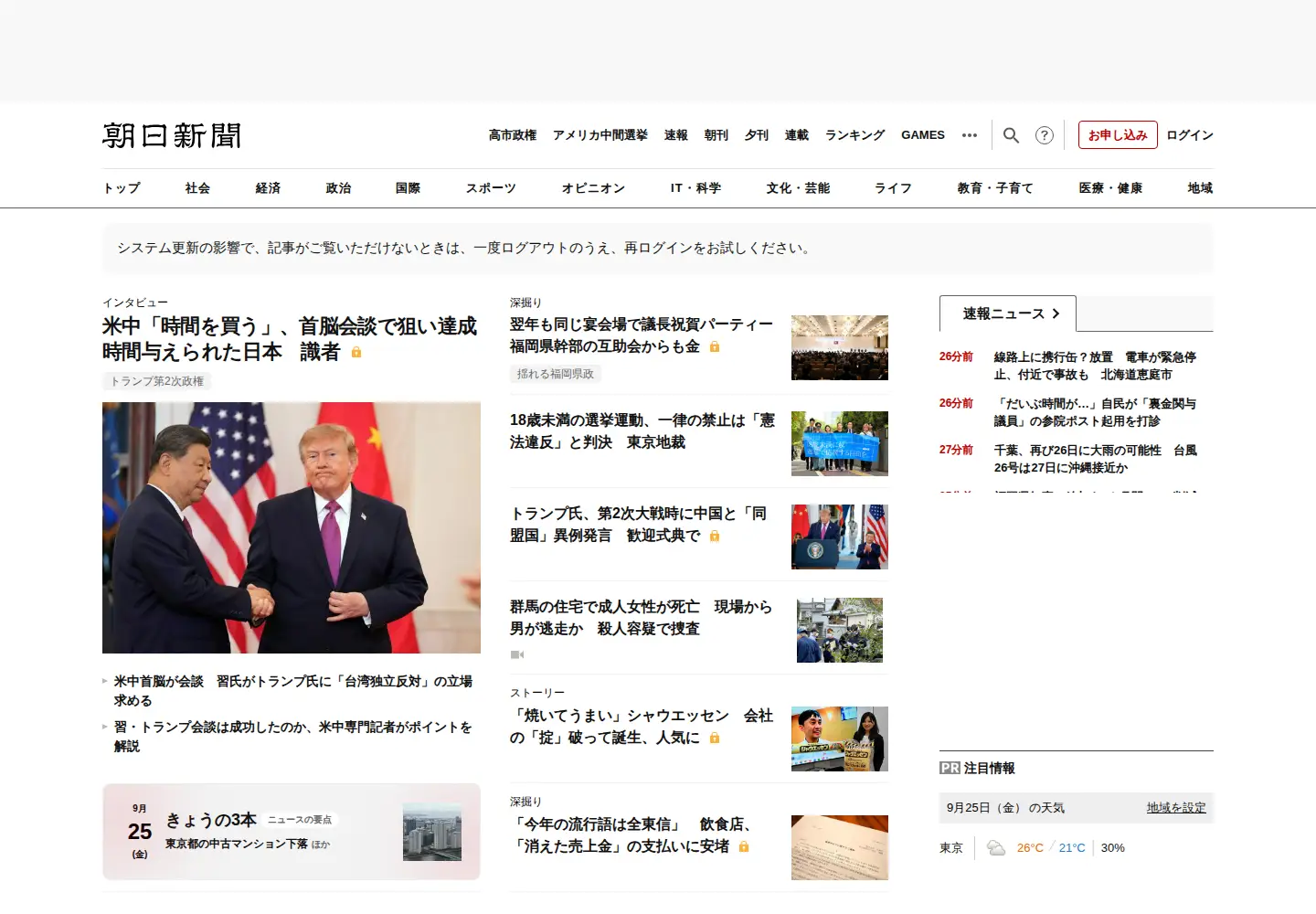Open the GAMES link
Image resolution: width=1316 pixels, height=914 pixels.
(923, 135)
